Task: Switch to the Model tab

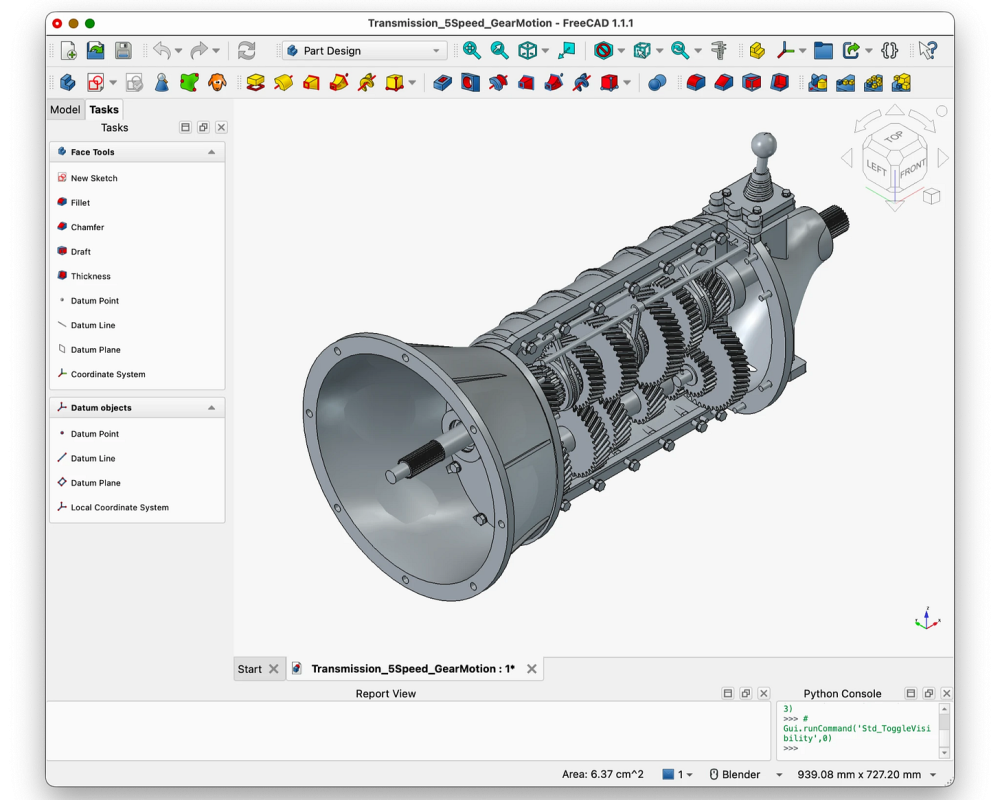Action: [65, 110]
